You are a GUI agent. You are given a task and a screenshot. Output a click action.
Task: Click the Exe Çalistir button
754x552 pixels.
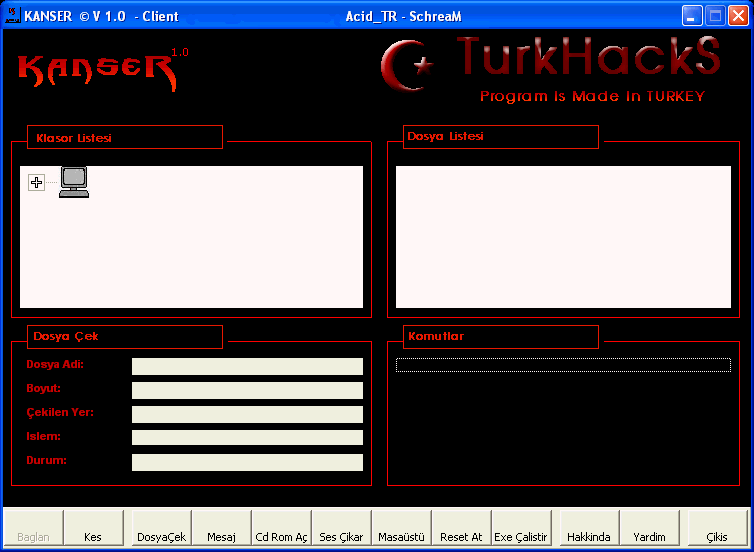pyautogui.click(x=521, y=537)
